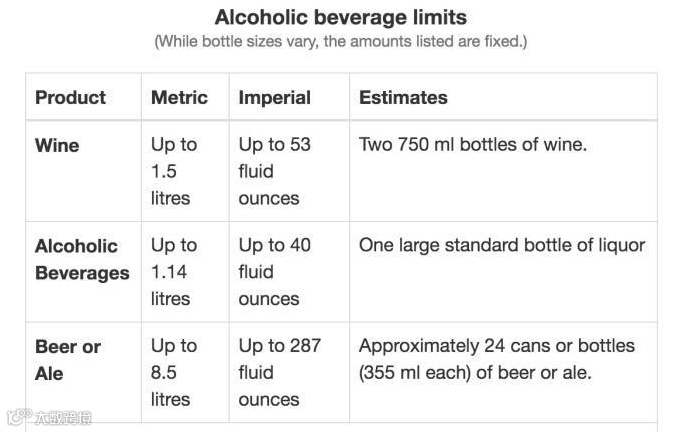Click the 'Up to 1.5 litres' cell
Image resolution: width=696 pixels, height=432 pixels.
coord(174,171)
